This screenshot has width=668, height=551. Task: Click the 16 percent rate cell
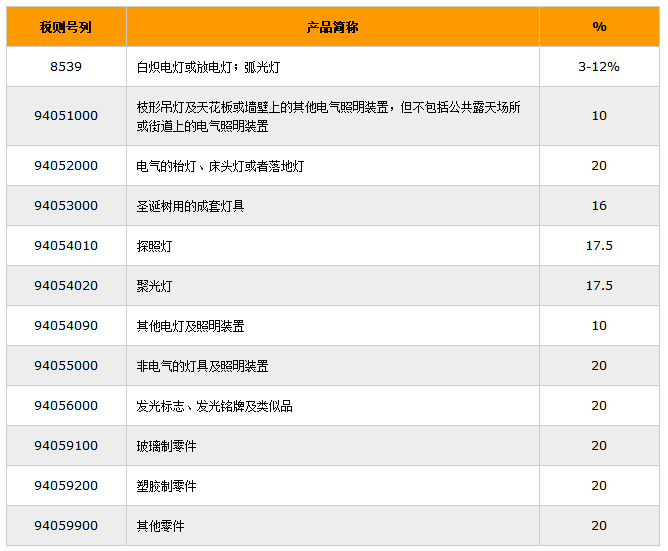(599, 206)
